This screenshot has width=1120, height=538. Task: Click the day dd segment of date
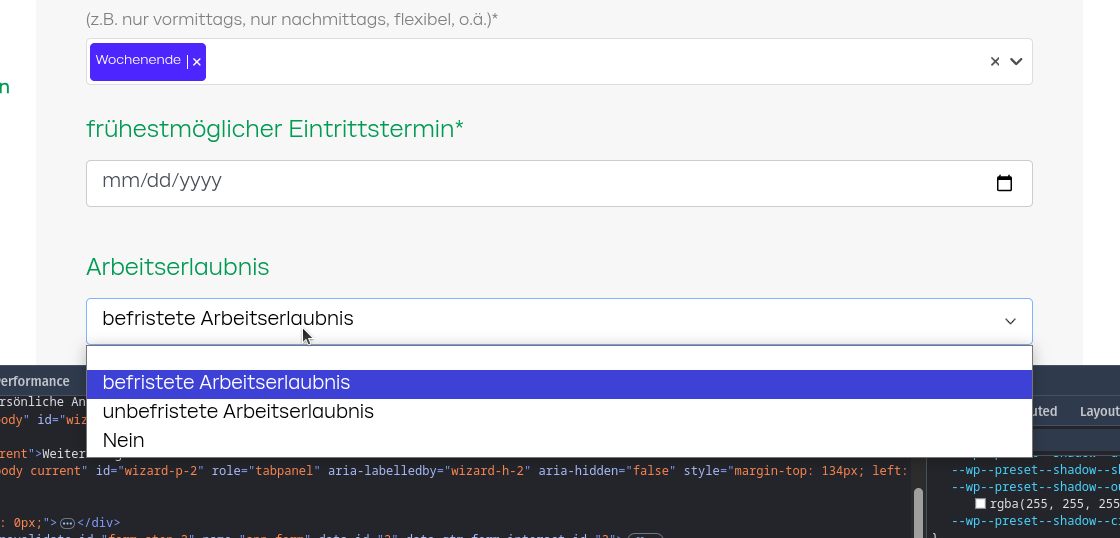(x=159, y=182)
